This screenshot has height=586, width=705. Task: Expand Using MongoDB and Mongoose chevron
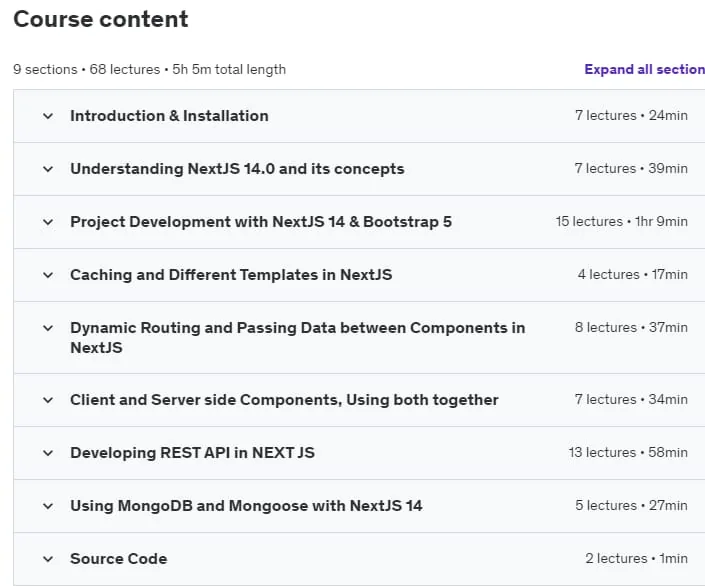[x=48, y=506]
